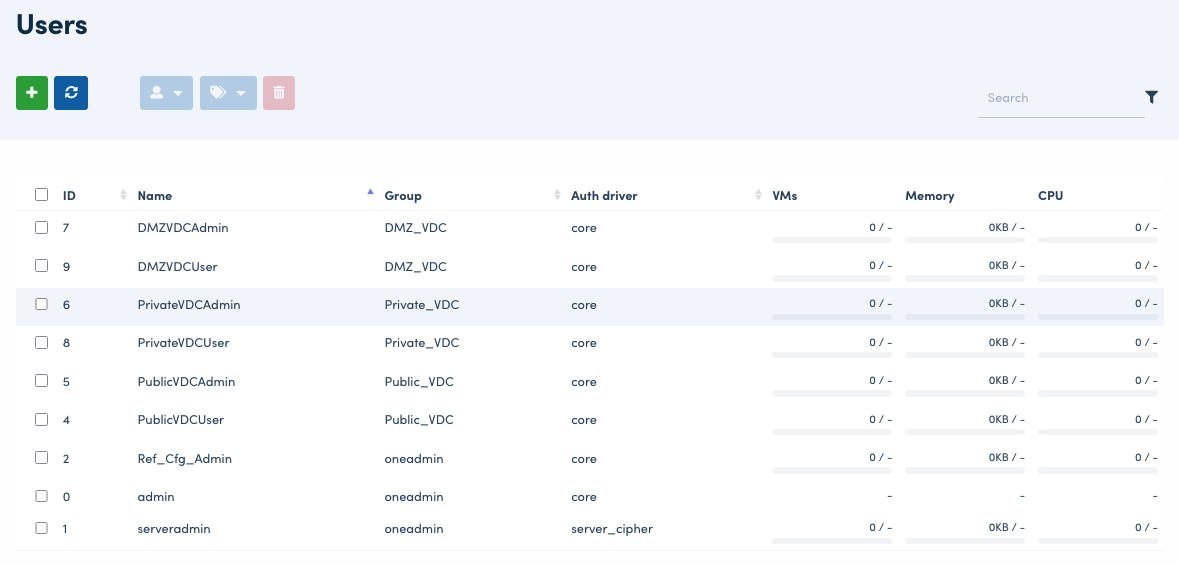Click the red trash delete button
Image resolution: width=1179 pixels, height=565 pixels.
point(279,93)
